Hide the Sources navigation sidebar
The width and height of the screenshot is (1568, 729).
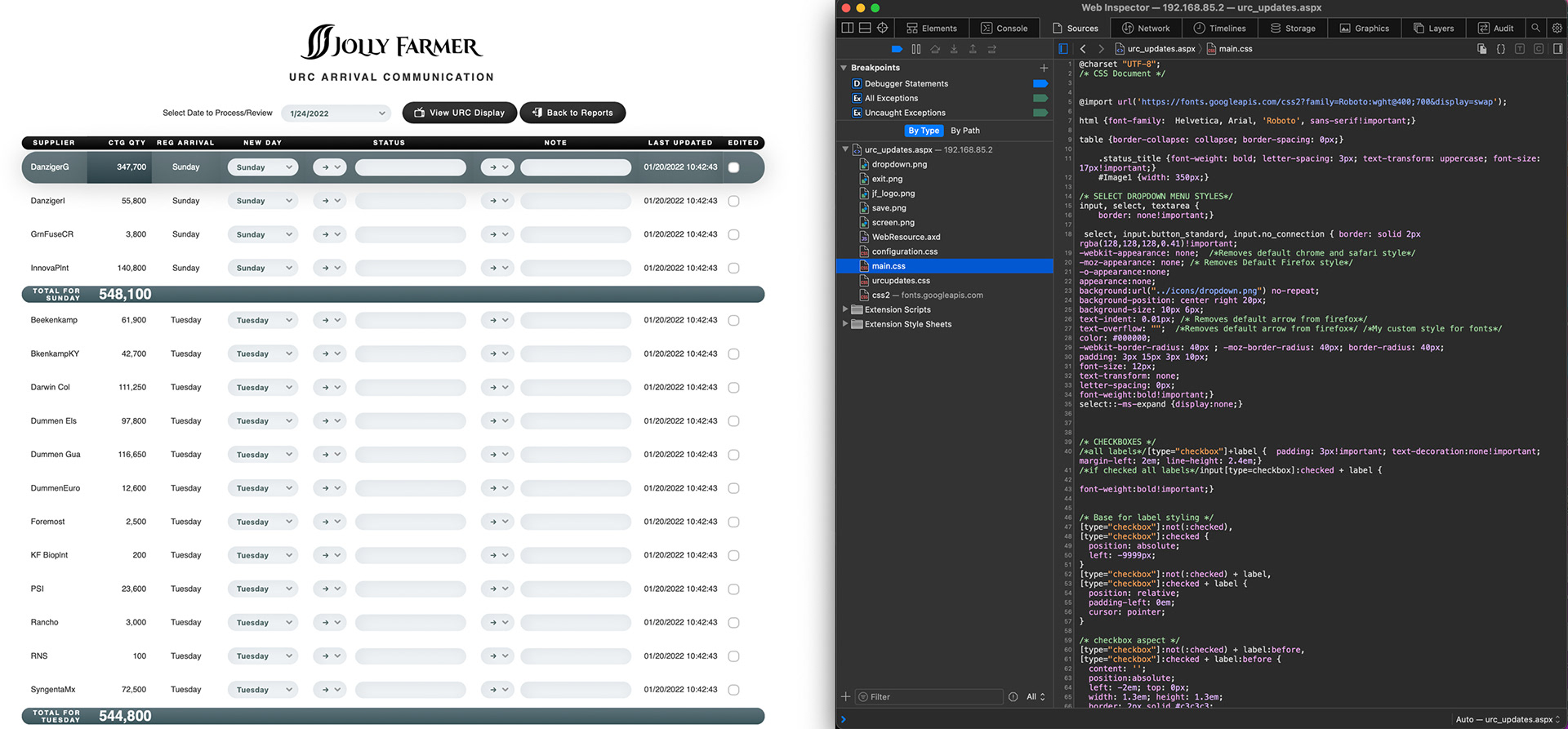click(x=1063, y=49)
